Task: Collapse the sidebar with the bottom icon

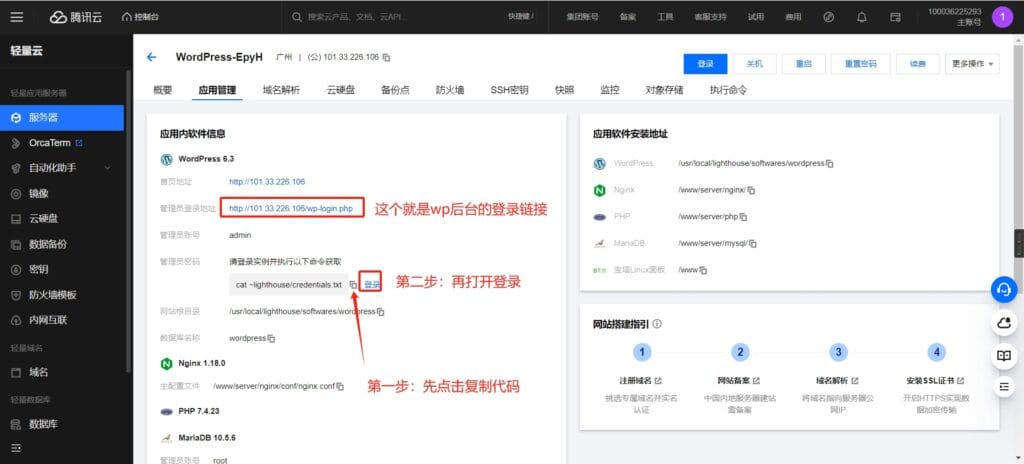Action: [16, 448]
